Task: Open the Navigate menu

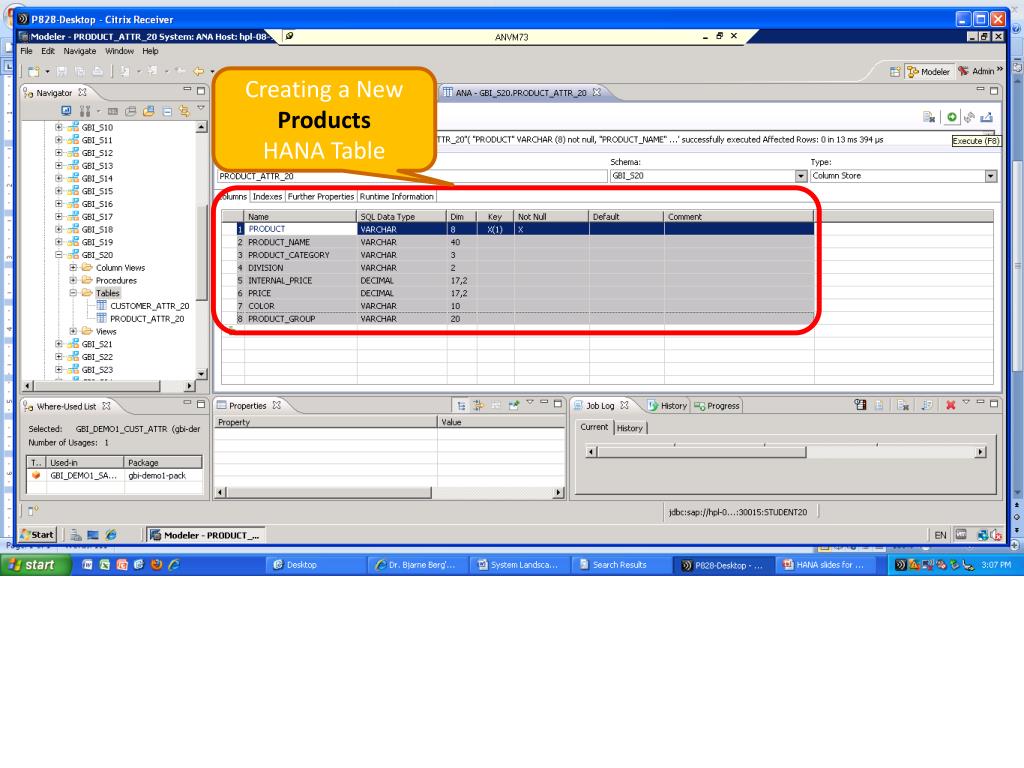Action: [x=80, y=51]
